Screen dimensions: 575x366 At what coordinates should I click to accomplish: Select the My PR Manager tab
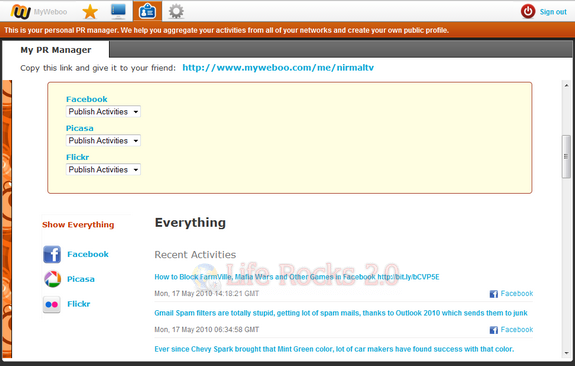tap(56, 50)
